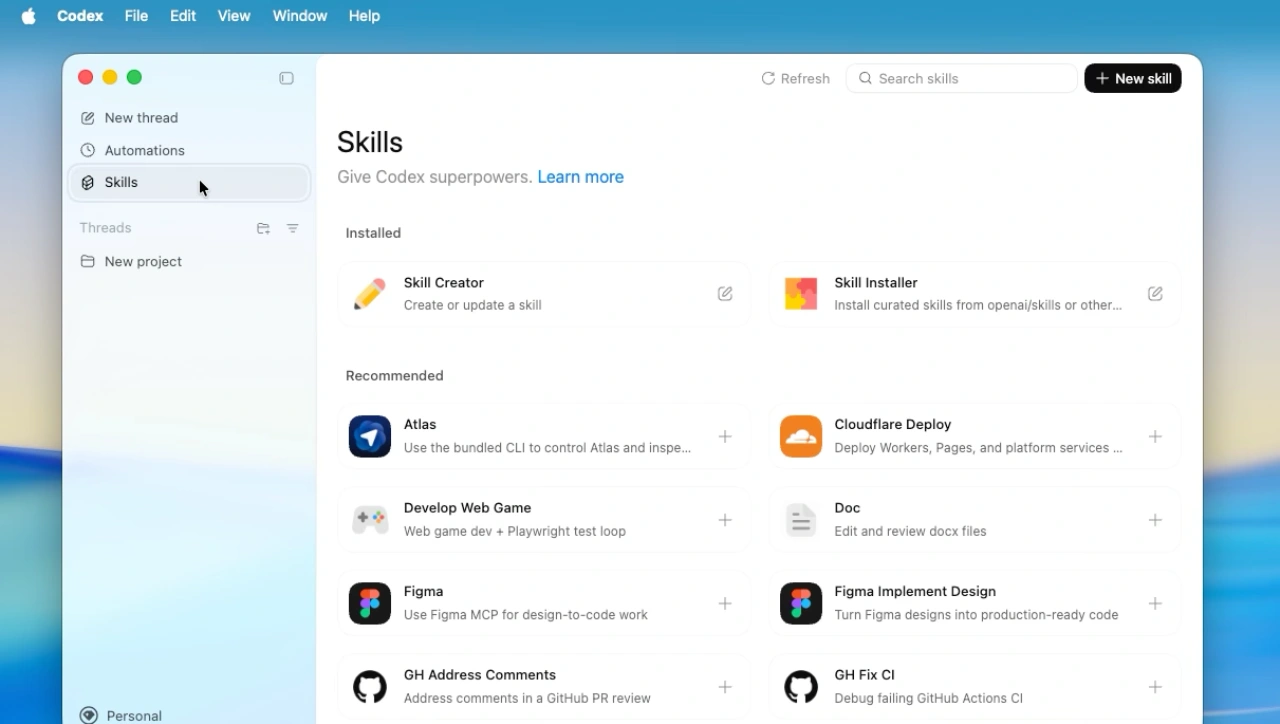Open the Threads filter control
This screenshot has width=1280, height=724.
(292, 228)
